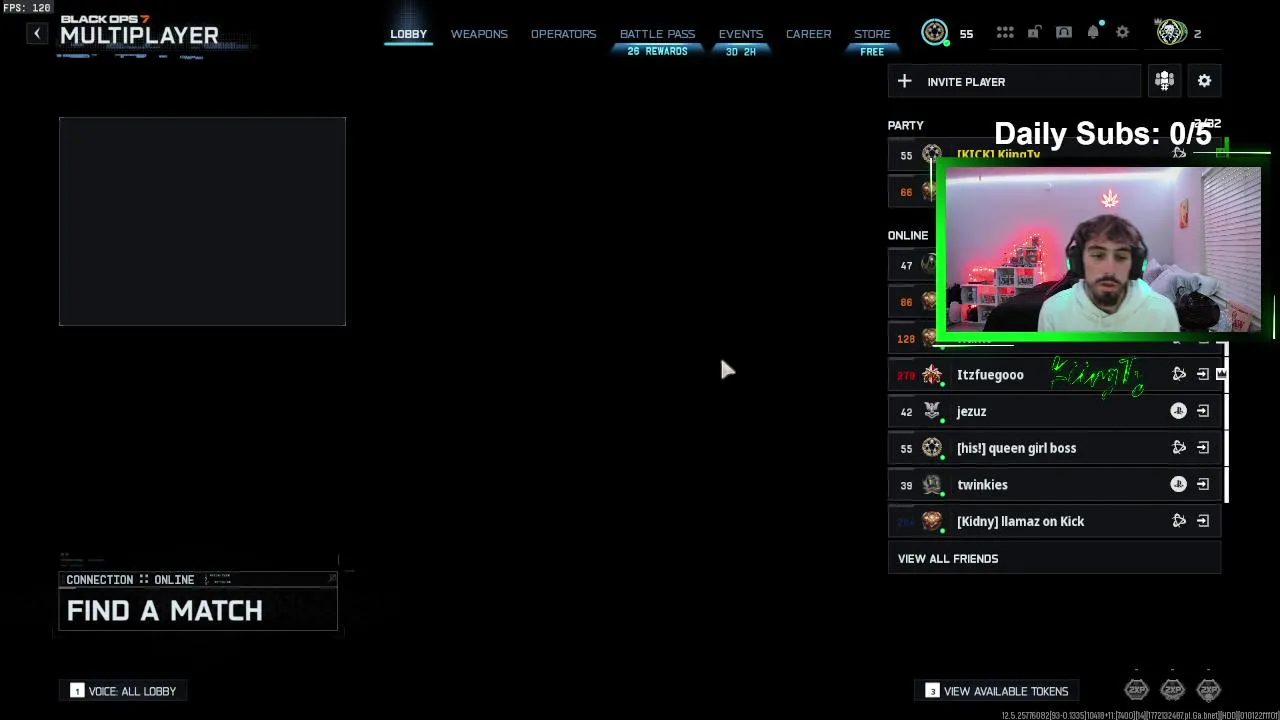The image size is (1280, 720).
Task: Click the third 2XP token icon
Action: pos(1208,689)
